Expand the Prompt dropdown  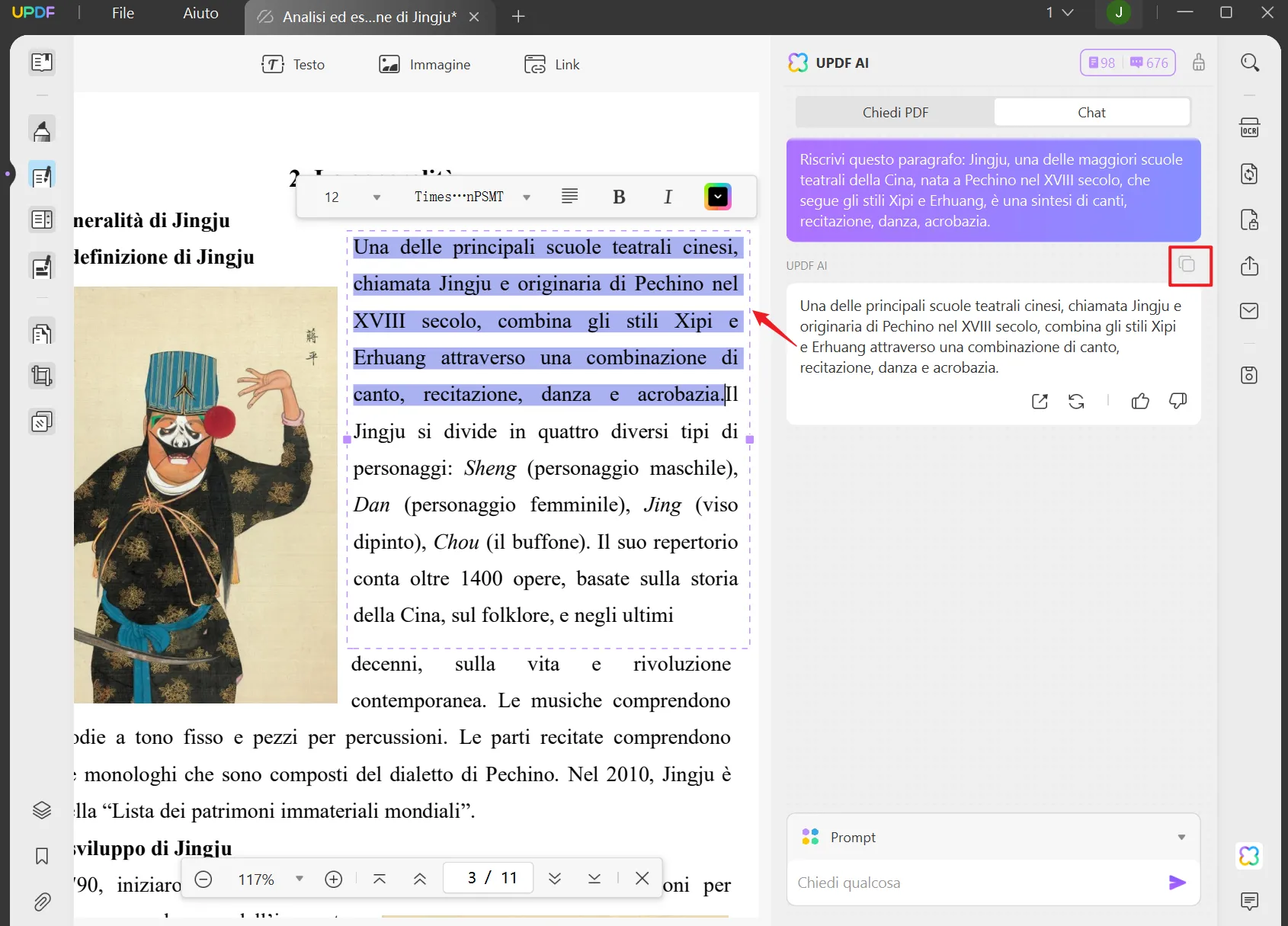click(x=1181, y=837)
